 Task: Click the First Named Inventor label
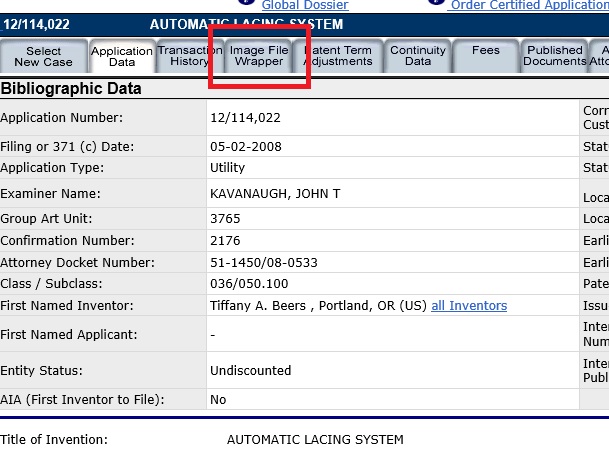point(67,306)
